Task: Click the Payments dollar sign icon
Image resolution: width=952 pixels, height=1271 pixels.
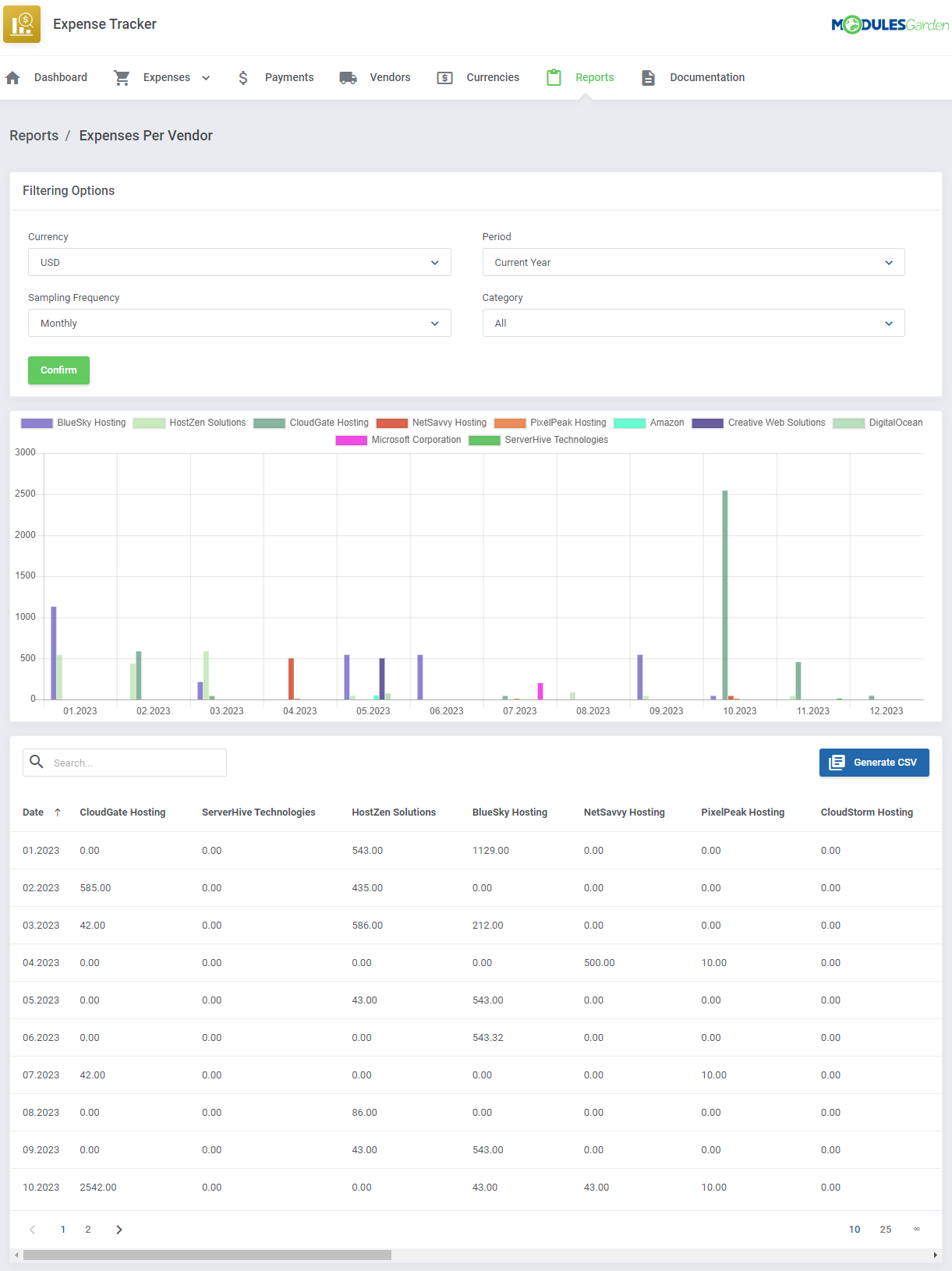Action: (x=243, y=78)
